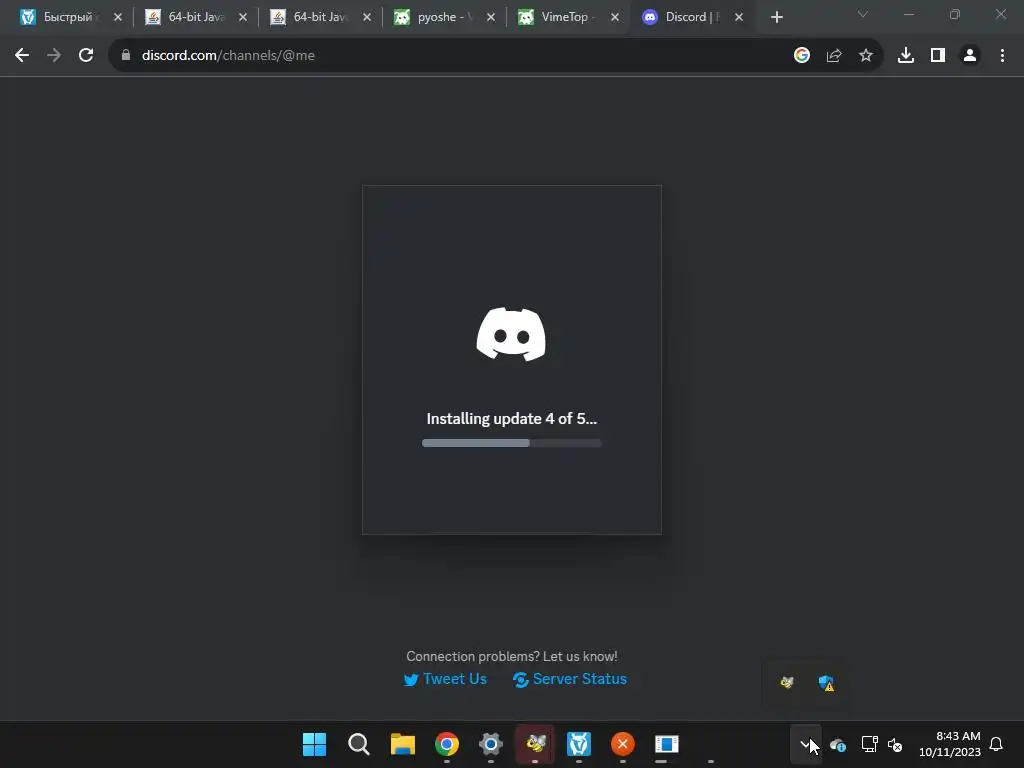Close the VimeTop tab
Viewport: 1024px width, 768px height.
coord(615,17)
